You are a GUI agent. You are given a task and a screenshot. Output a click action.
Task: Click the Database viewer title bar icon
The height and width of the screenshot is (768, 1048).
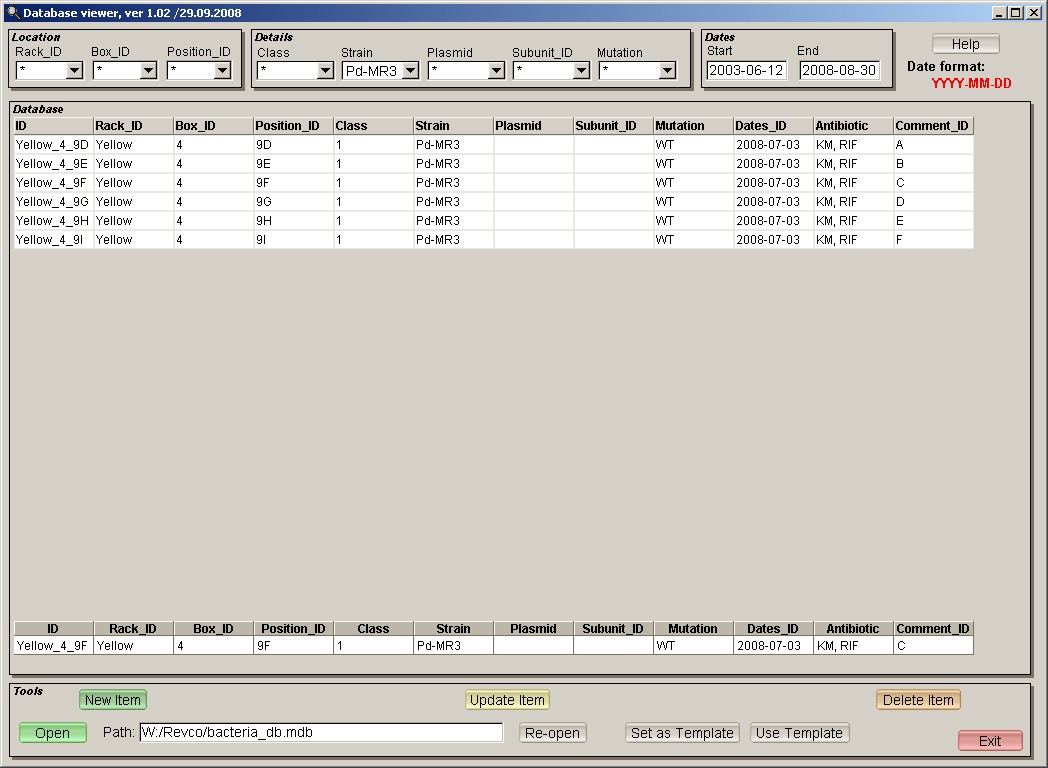(13, 13)
